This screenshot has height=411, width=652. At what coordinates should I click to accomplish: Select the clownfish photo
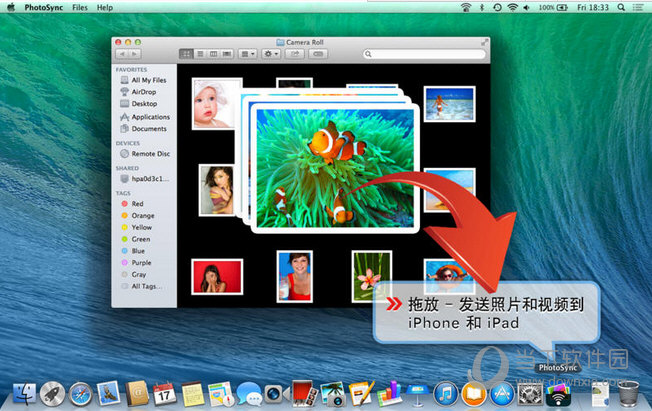coord(335,168)
